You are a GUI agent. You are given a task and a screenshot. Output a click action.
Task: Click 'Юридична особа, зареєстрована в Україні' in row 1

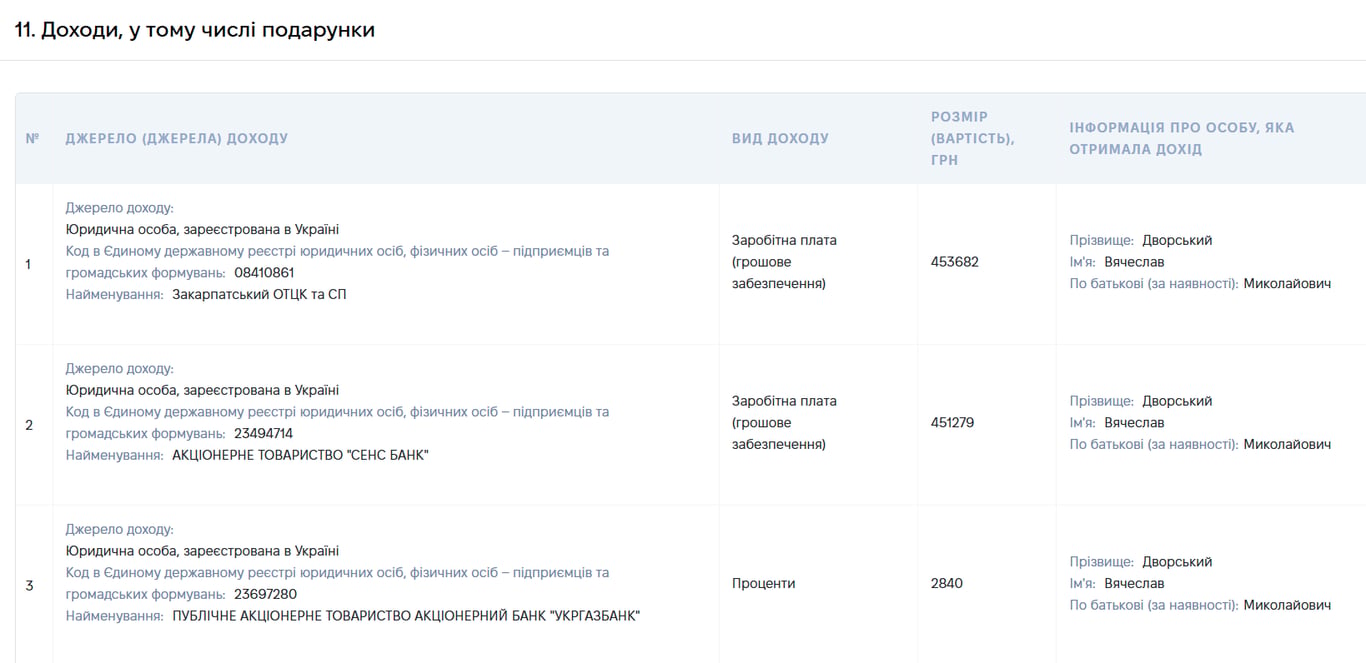tap(202, 229)
